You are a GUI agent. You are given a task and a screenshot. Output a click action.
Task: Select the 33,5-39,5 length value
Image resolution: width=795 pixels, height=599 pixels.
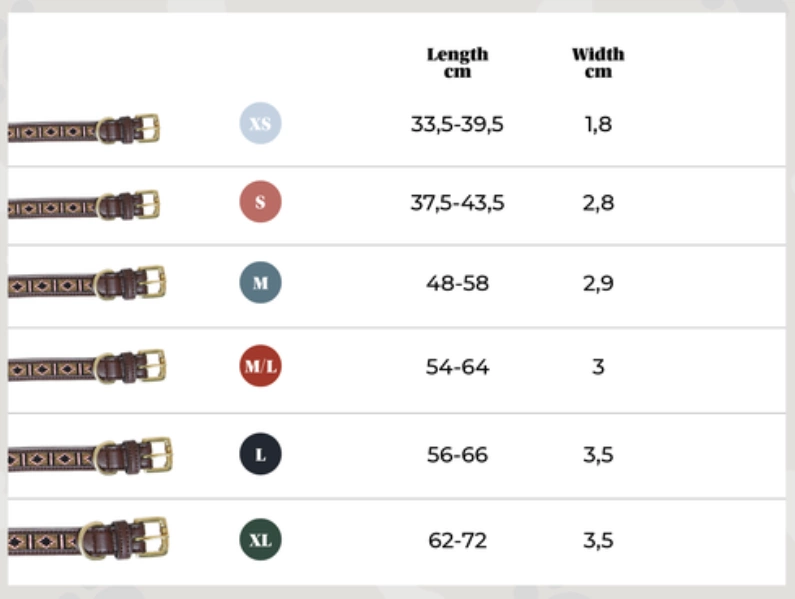click(457, 124)
